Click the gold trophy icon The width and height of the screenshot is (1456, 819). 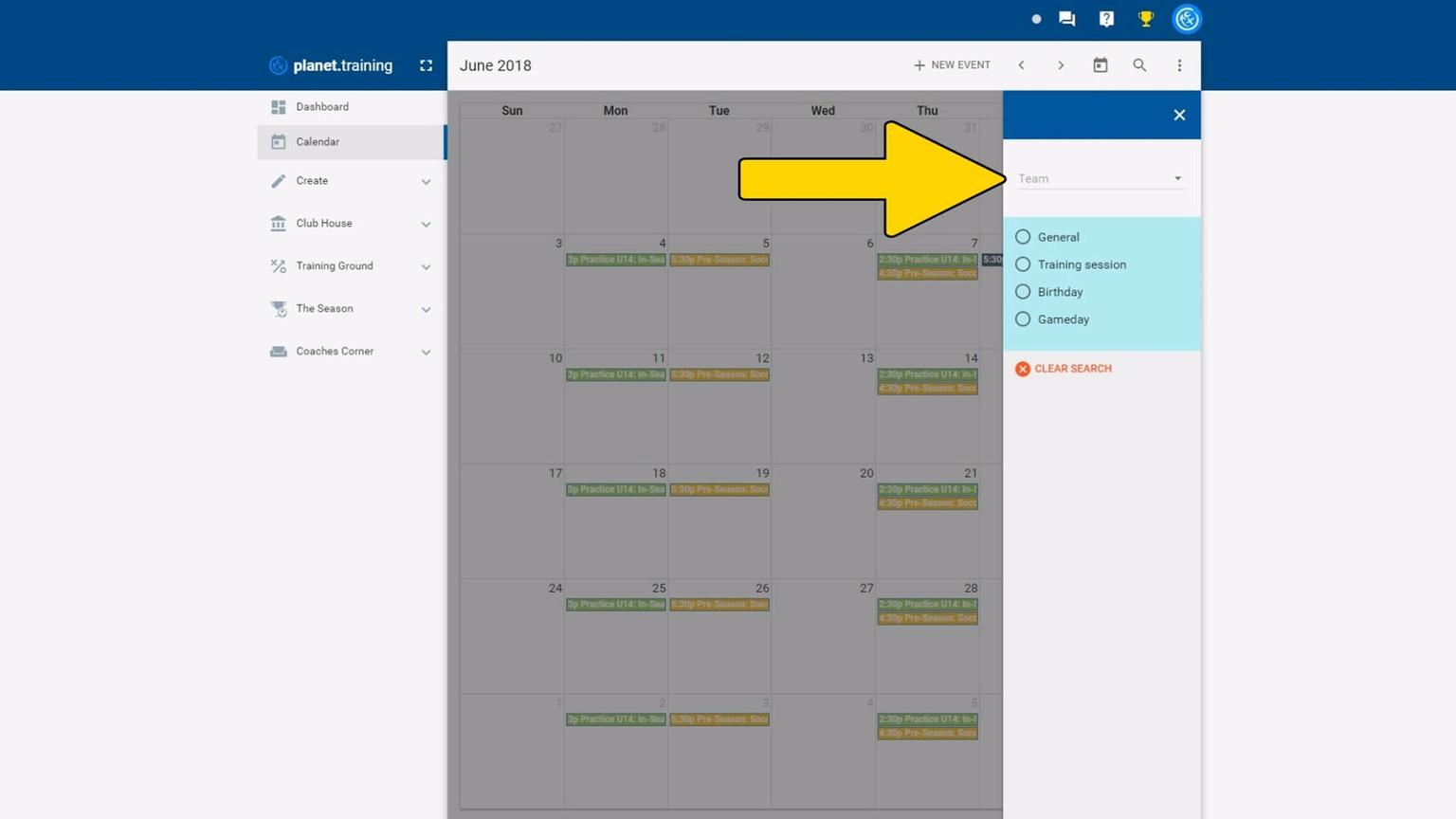[1146, 19]
